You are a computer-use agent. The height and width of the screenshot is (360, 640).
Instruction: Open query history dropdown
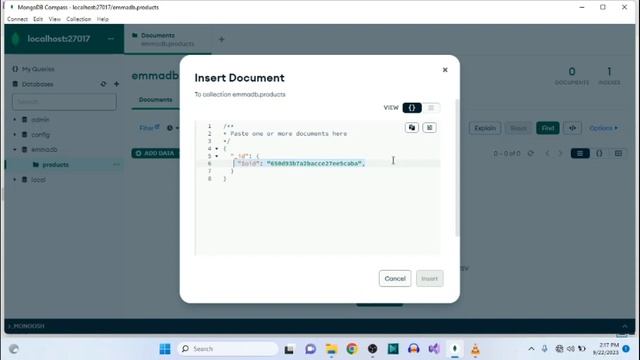[x=172, y=128]
